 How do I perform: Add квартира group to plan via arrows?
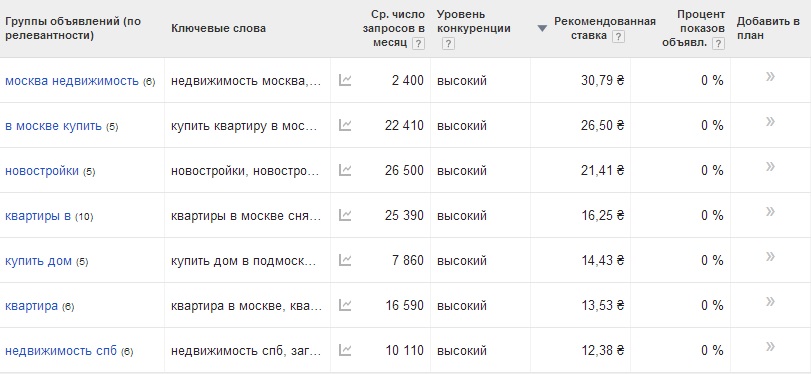coord(770,302)
